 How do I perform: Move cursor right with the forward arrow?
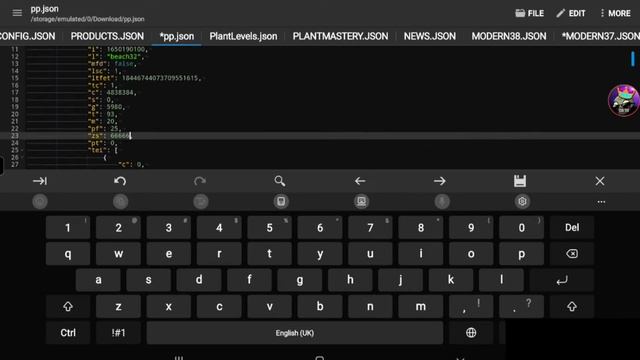(x=440, y=181)
